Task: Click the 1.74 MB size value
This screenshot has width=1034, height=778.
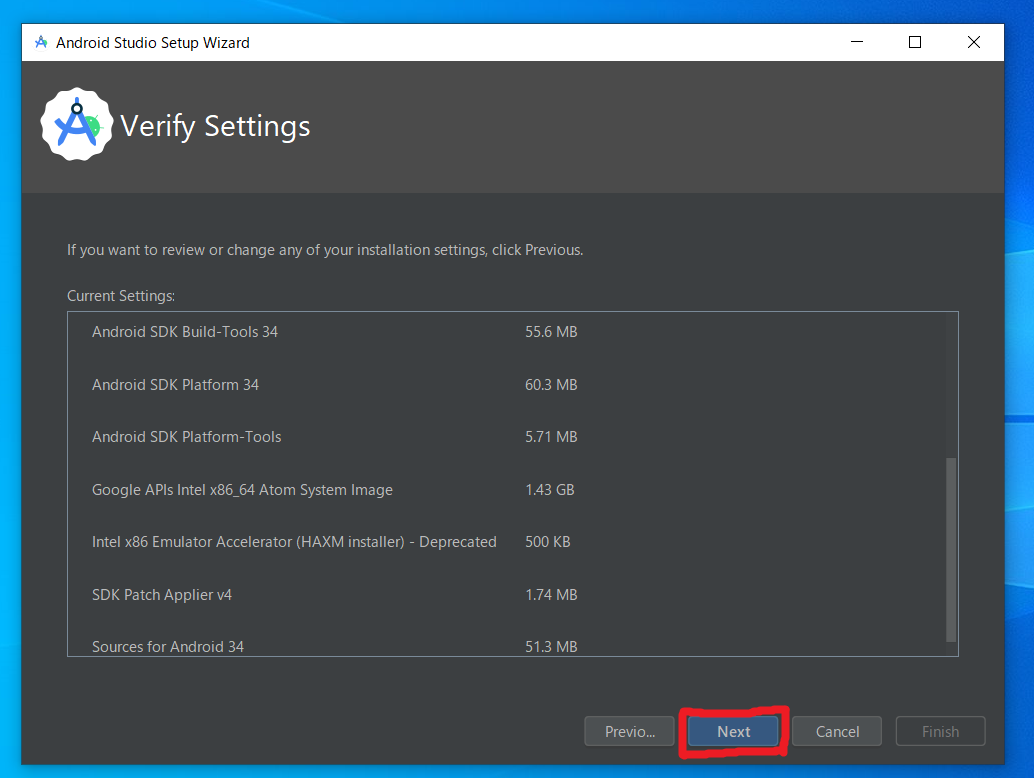Action: click(x=551, y=595)
